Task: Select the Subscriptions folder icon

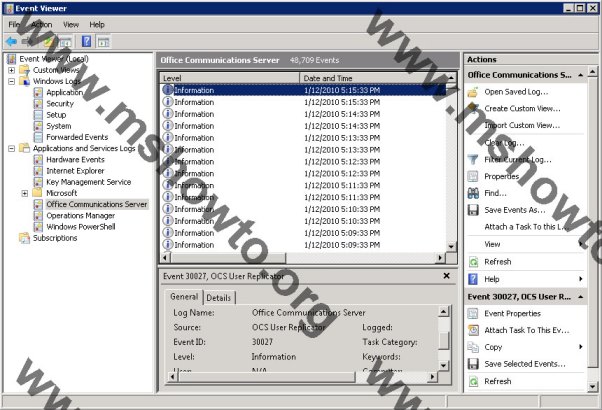Action: [24, 238]
